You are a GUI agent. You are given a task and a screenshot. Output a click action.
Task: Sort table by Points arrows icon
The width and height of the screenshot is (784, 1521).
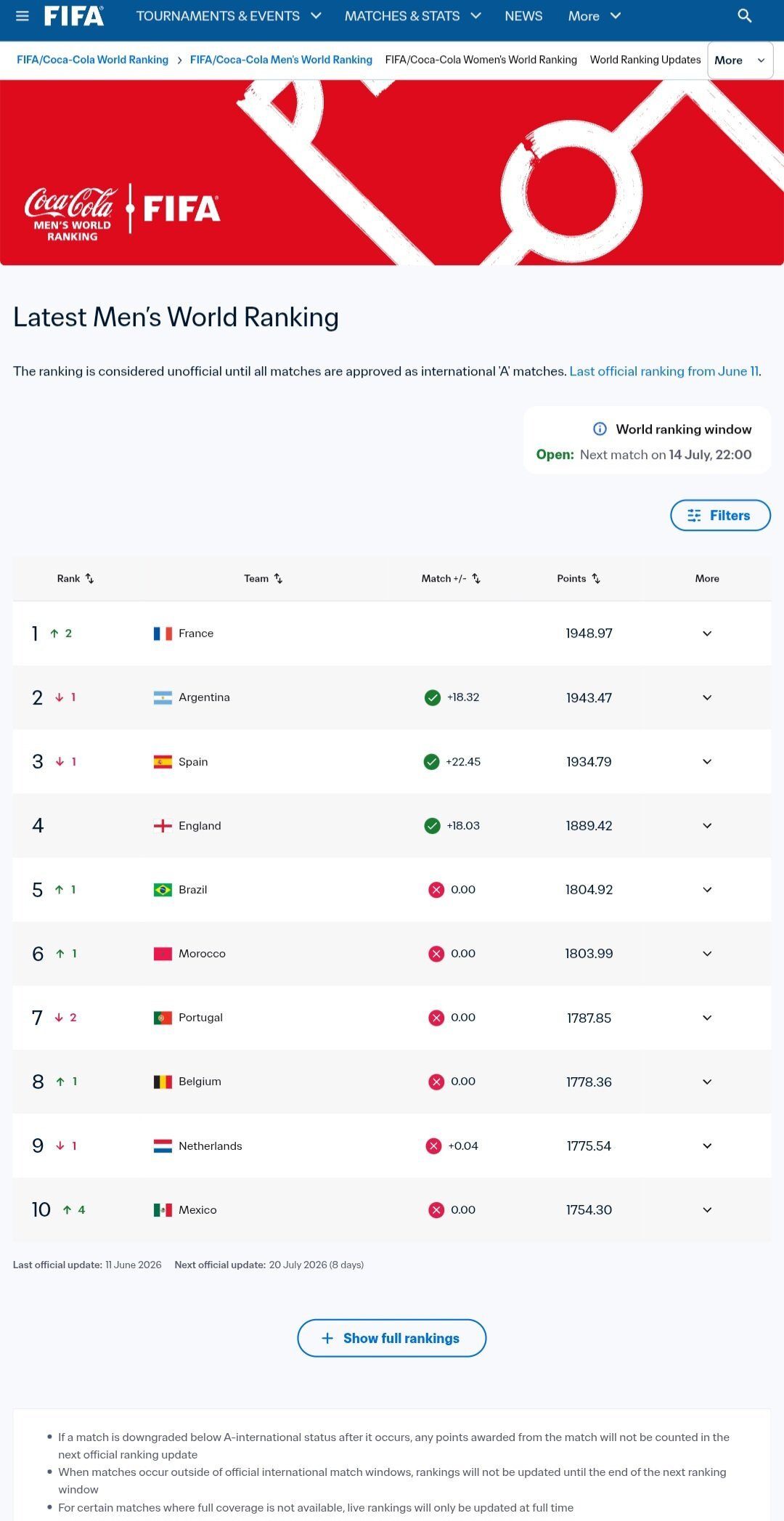pyautogui.click(x=596, y=578)
